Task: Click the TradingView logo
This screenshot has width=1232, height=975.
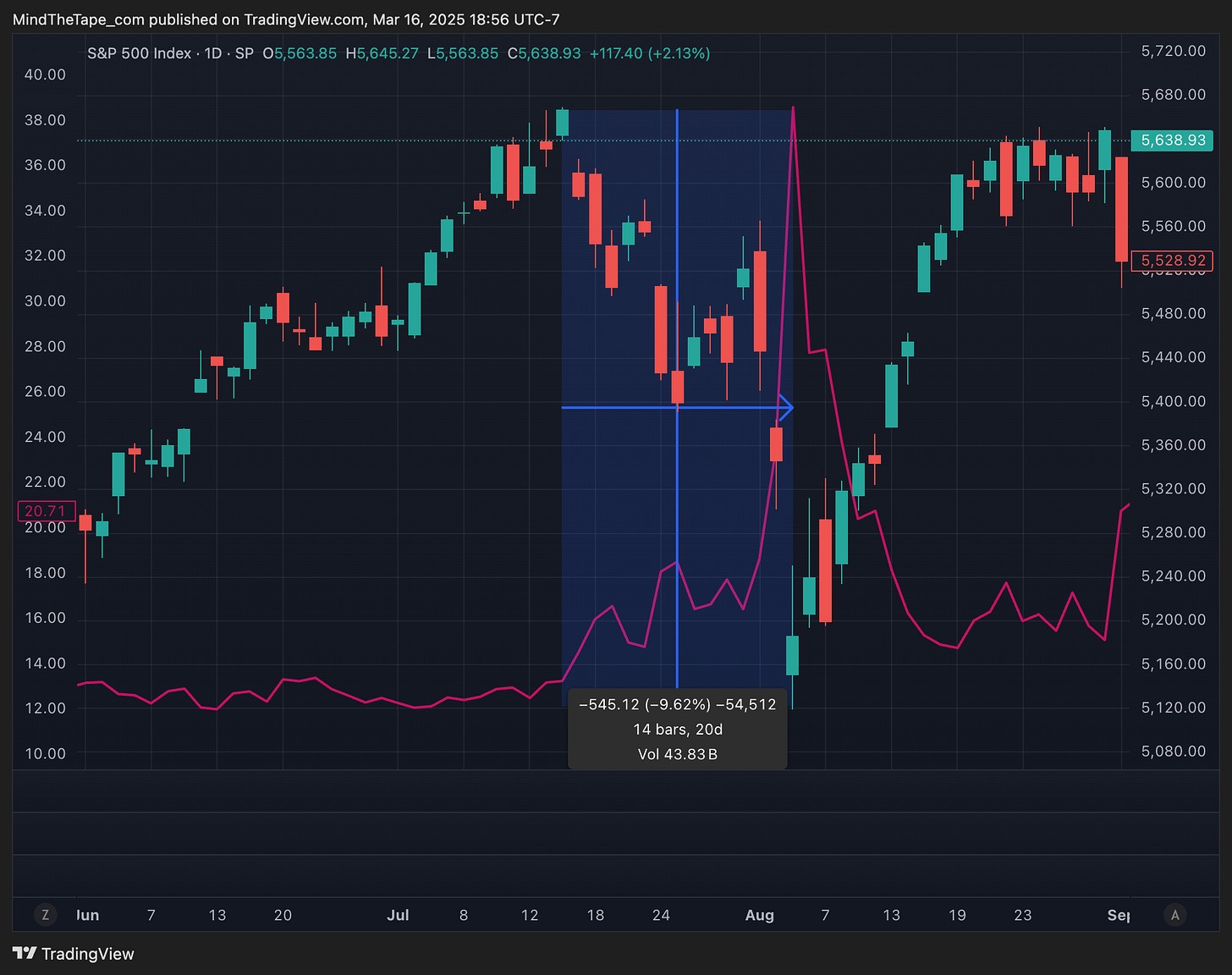Action: click(x=74, y=954)
